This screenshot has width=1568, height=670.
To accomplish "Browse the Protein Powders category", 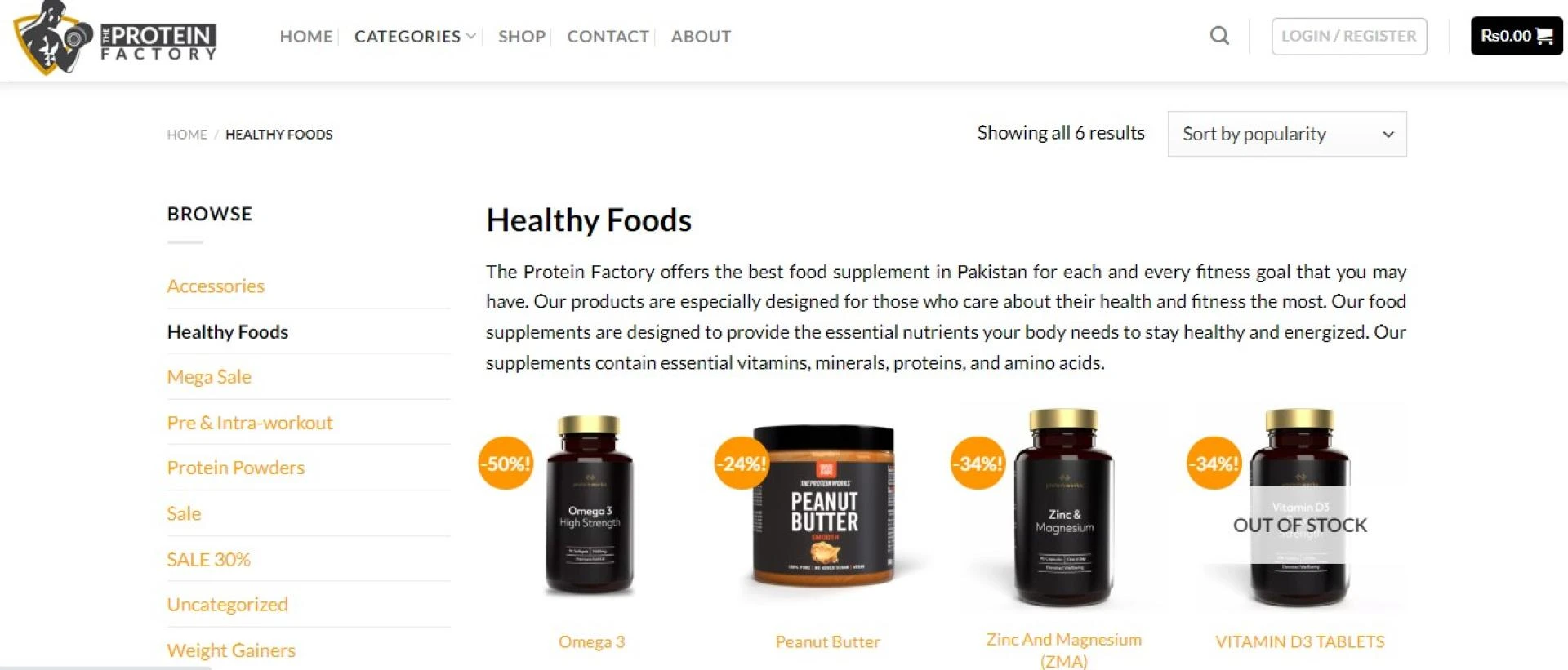I will [235, 468].
